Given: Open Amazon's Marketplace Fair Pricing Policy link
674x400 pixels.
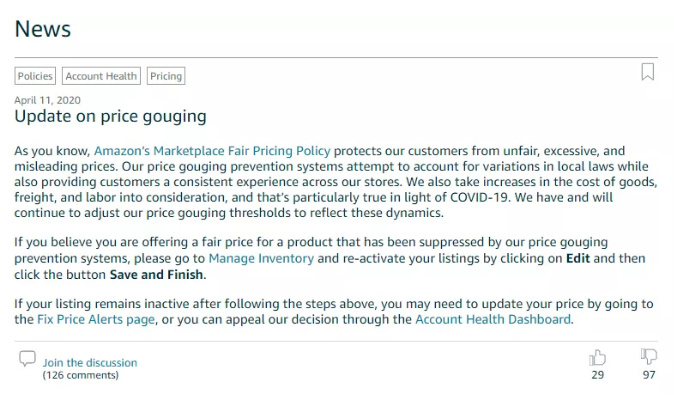Looking at the screenshot, I should click(212, 150).
